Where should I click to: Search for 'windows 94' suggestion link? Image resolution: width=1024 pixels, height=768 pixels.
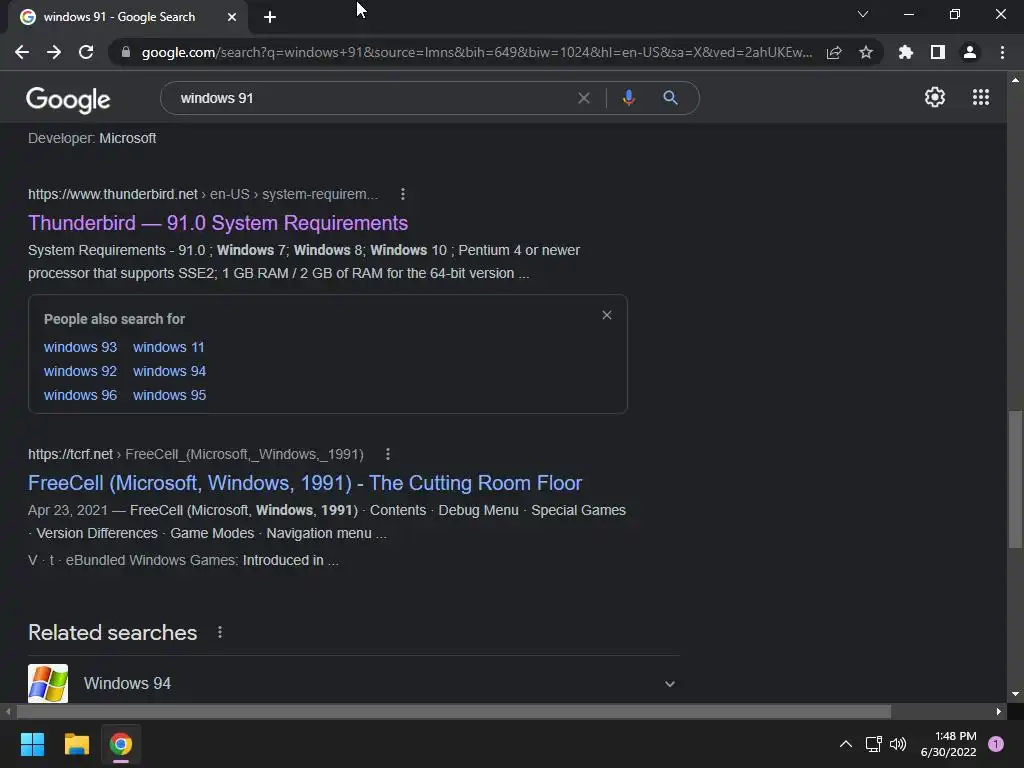pos(170,372)
